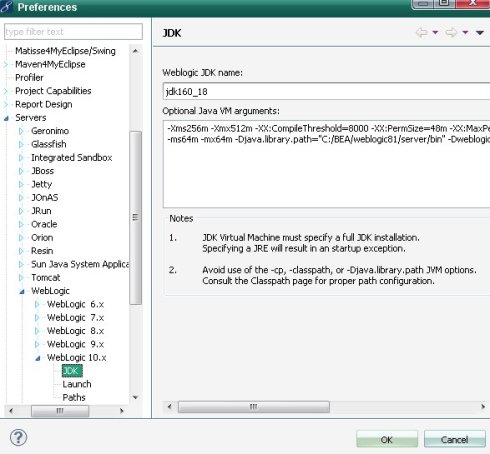Viewport: 490px width, 454px height.
Task: Click the Weblogic JDK name field
Action: tap(327, 91)
